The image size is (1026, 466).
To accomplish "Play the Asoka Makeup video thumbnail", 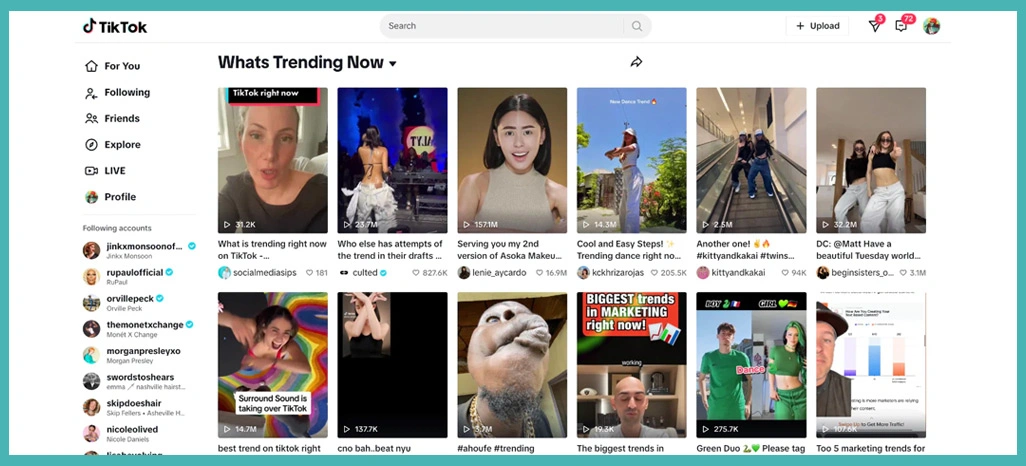I will coord(512,160).
